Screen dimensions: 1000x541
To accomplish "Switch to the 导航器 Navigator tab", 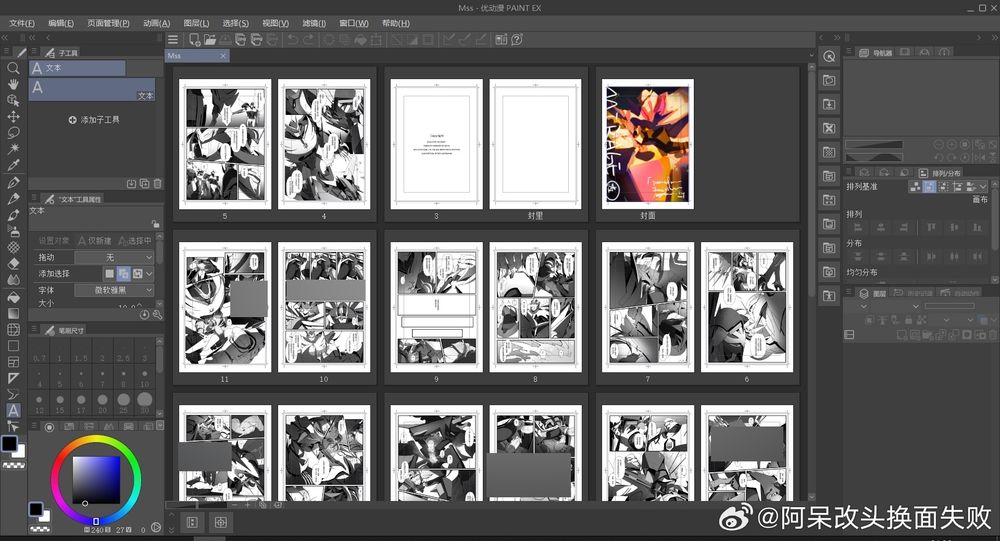I will pyautogui.click(x=876, y=52).
